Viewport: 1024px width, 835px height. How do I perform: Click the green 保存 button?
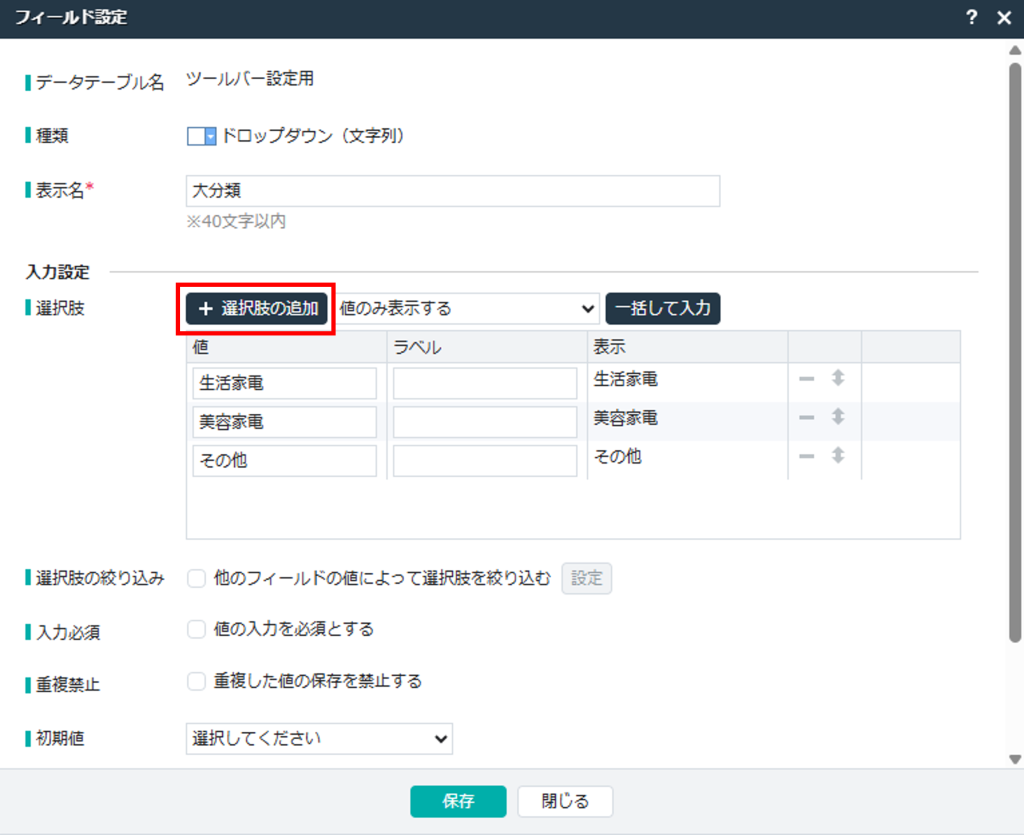click(x=458, y=801)
